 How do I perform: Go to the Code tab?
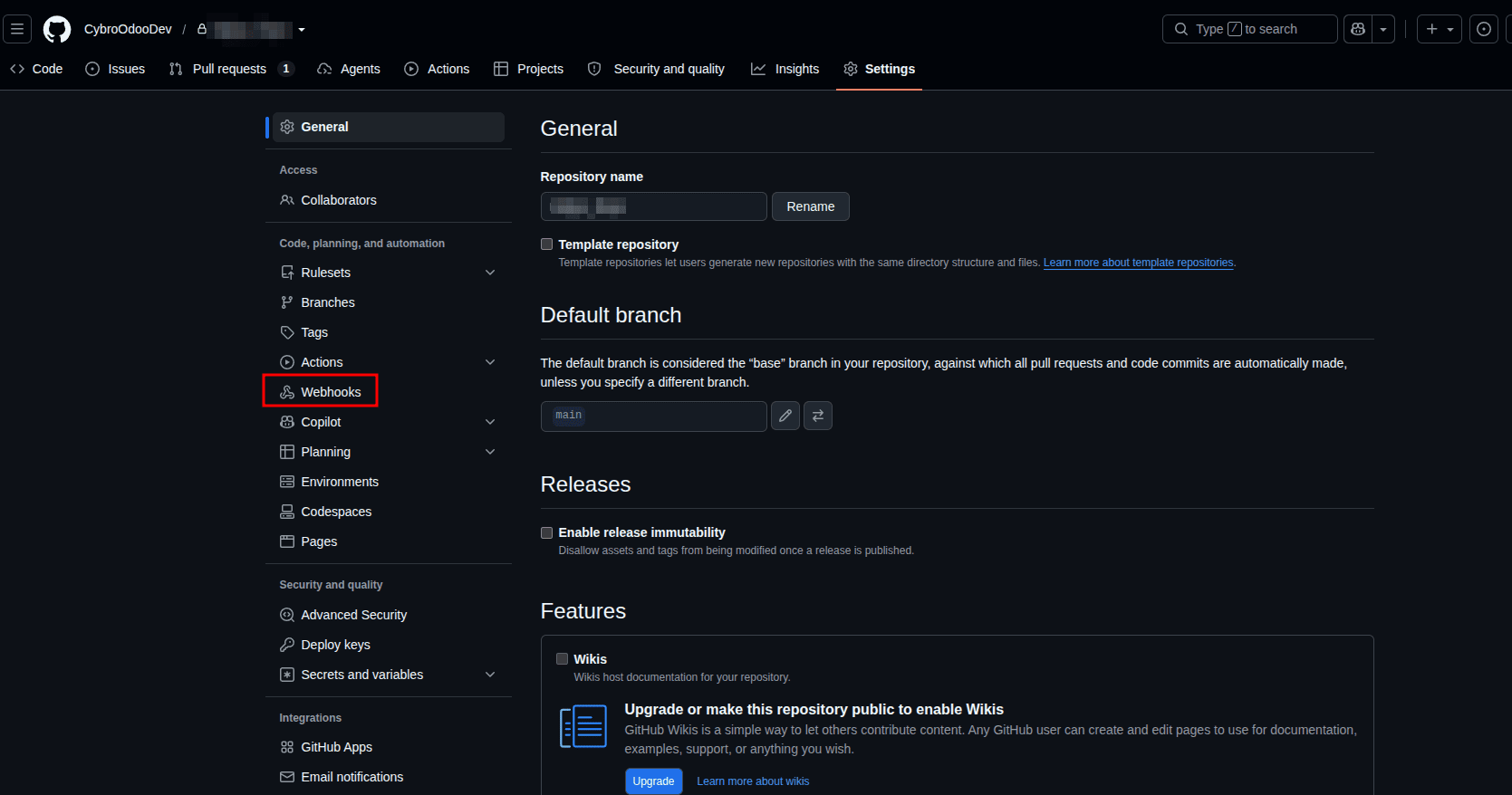click(x=36, y=69)
